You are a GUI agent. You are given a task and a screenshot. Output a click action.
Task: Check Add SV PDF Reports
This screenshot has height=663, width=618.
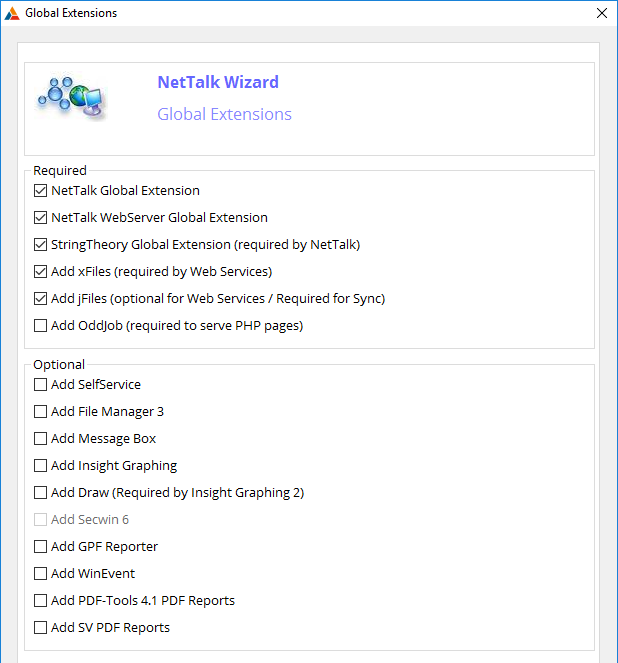coord(40,628)
